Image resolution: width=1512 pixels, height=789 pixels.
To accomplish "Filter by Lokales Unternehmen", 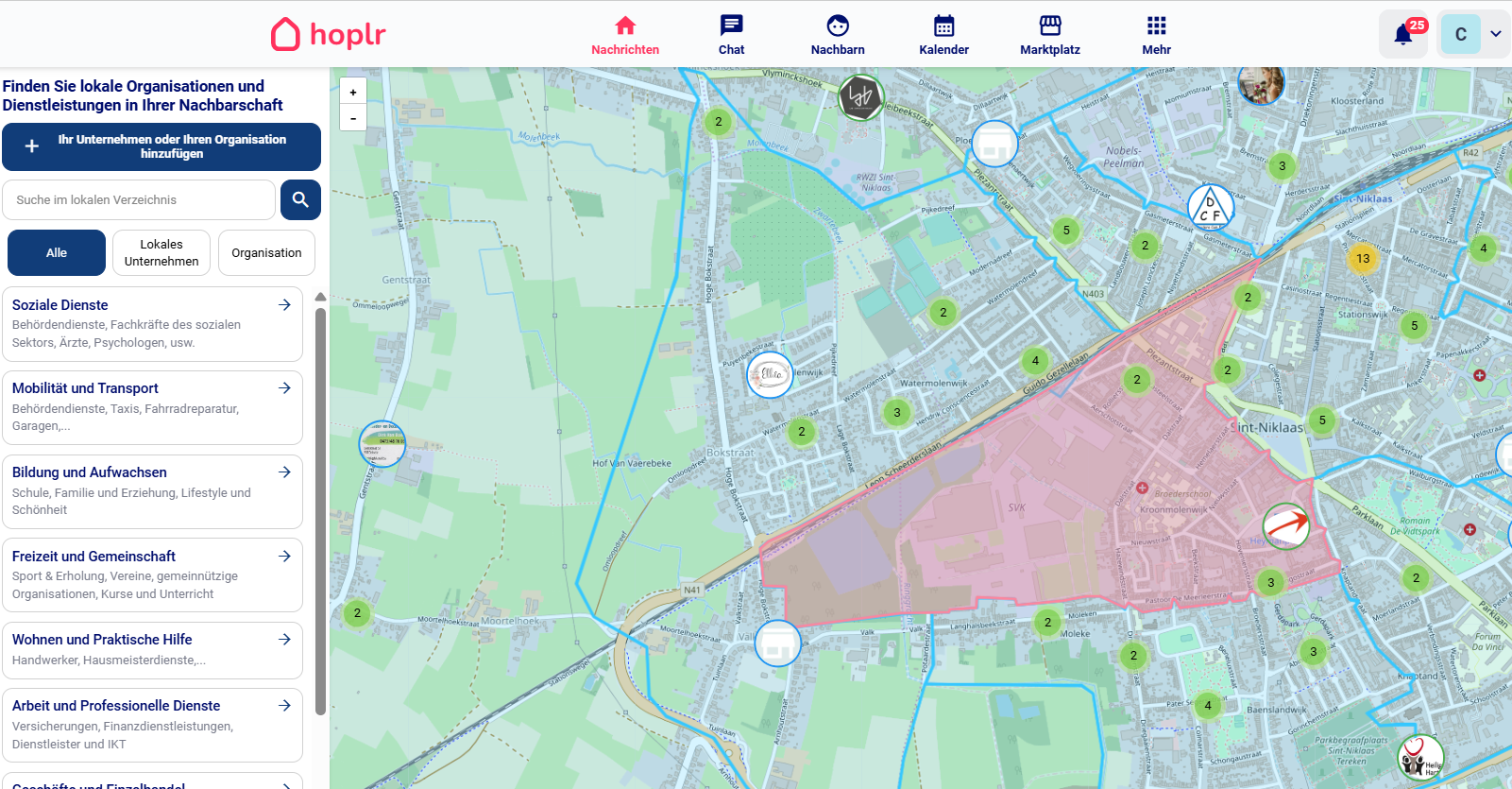I will 161,253.
